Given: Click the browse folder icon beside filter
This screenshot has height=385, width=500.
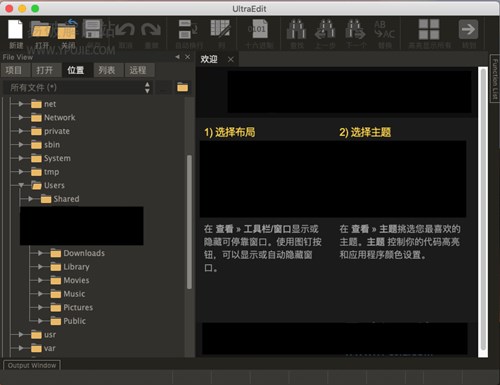Looking at the screenshot, I should [x=182, y=87].
